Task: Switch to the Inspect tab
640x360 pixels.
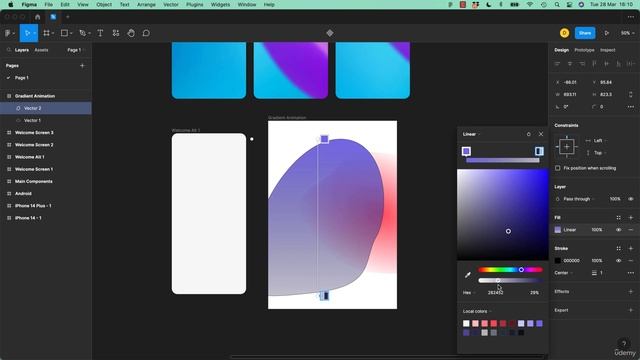Action: coord(607,50)
